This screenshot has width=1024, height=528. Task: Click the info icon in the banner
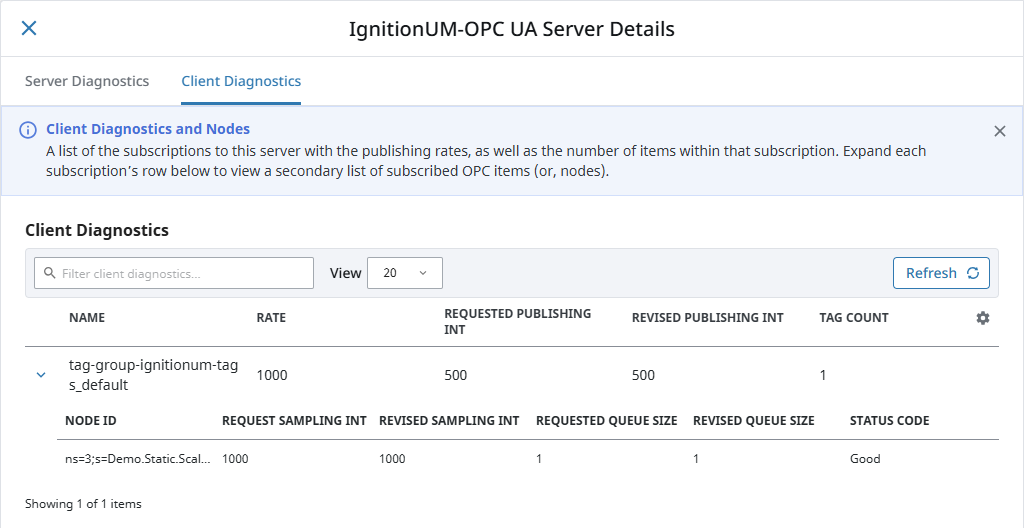[x=27, y=130]
